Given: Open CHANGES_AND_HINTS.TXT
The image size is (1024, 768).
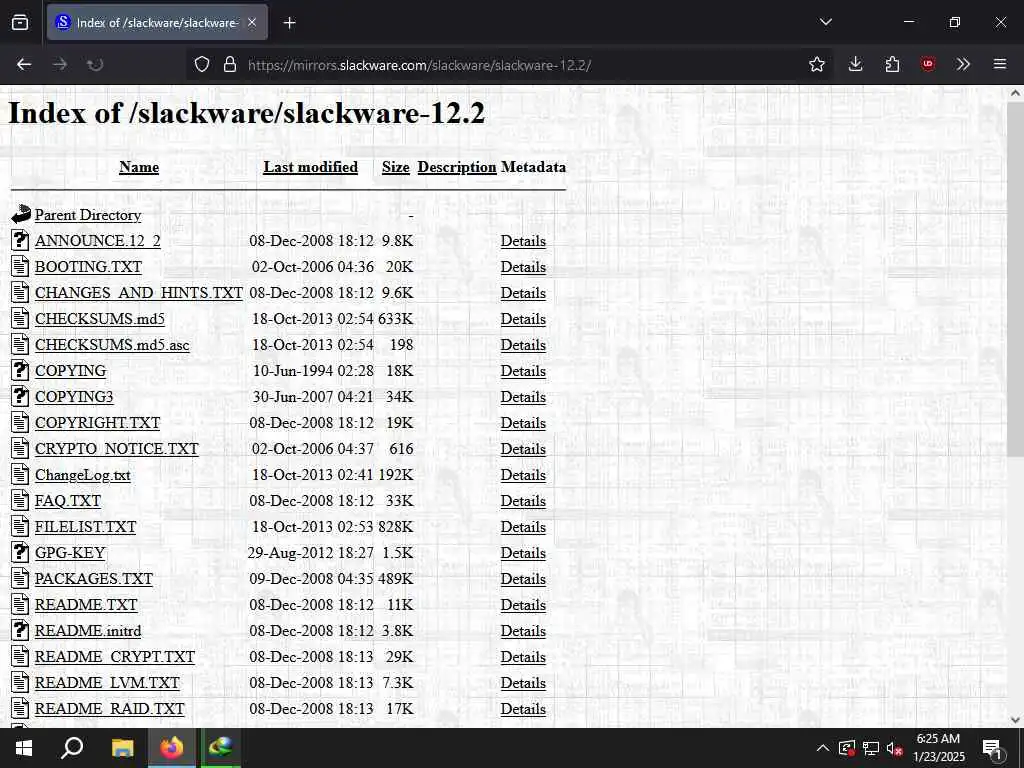Looking at the screenshot, I should point(138,293).
